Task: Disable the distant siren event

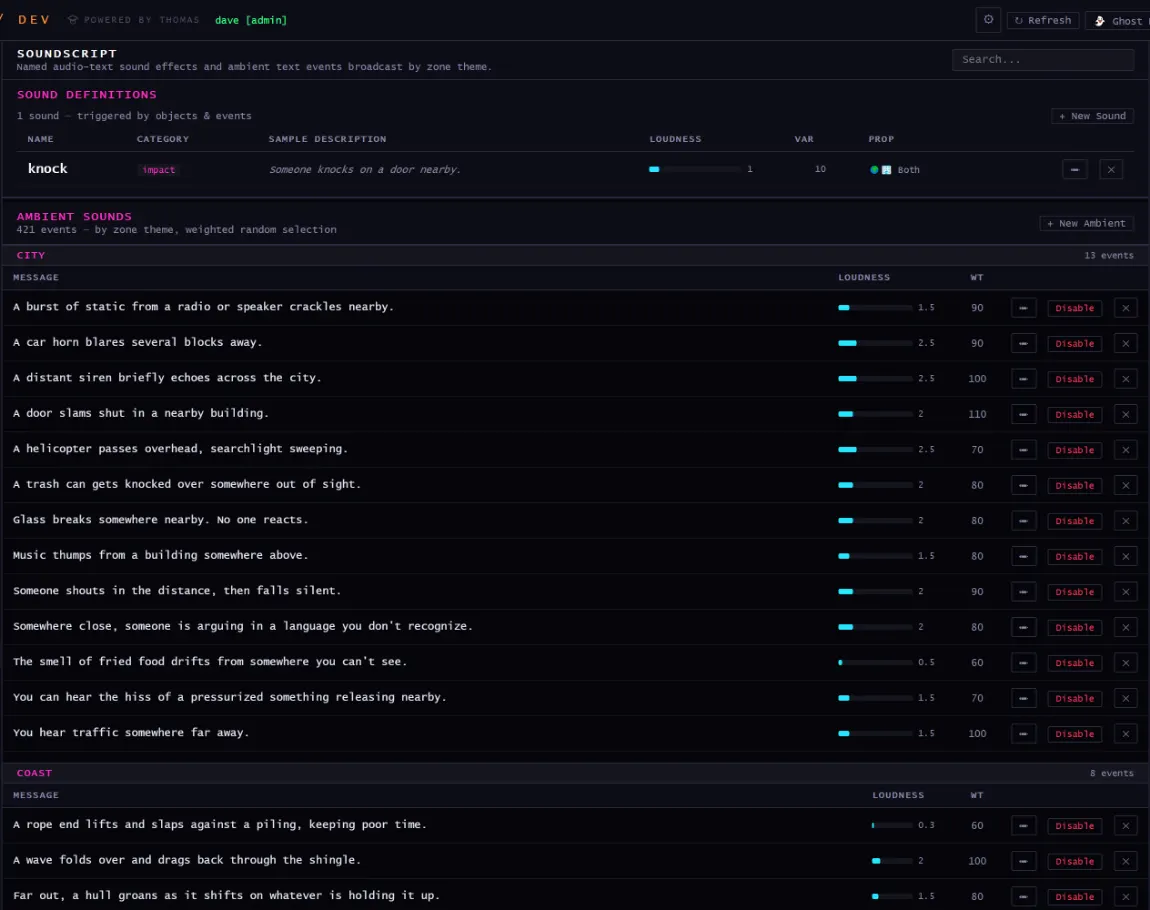Action: [x=1074, y=378]
